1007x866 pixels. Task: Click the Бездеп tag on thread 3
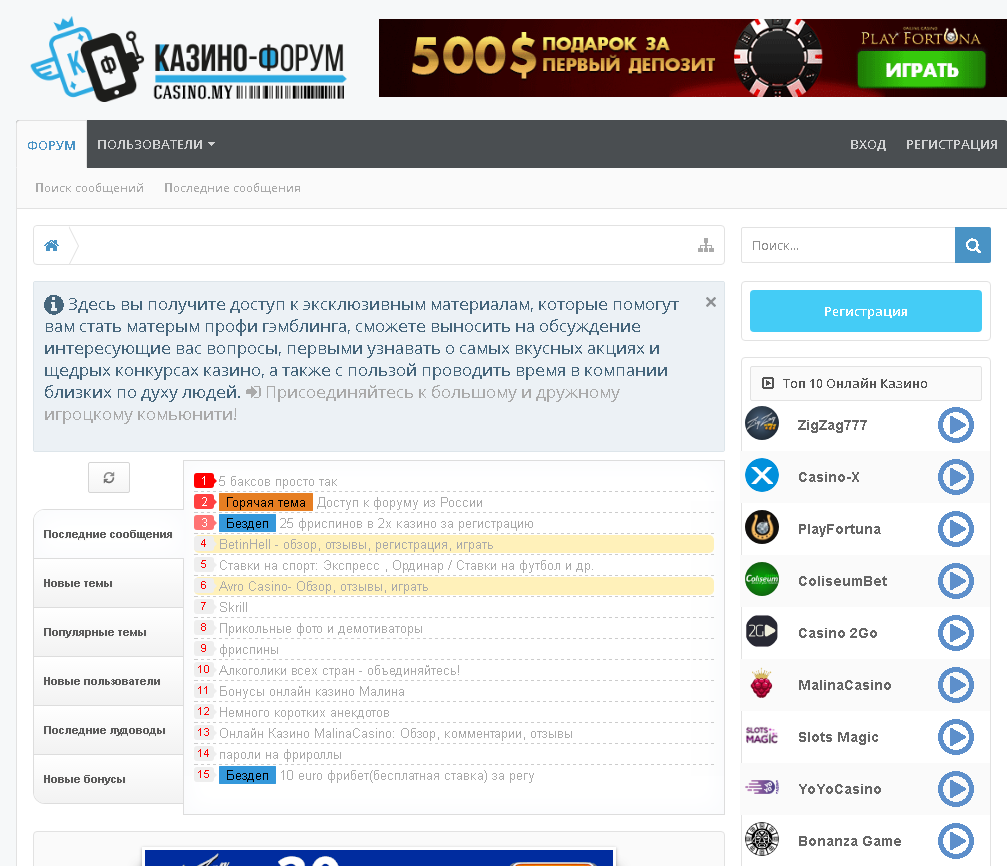click(x=247, y=524)
